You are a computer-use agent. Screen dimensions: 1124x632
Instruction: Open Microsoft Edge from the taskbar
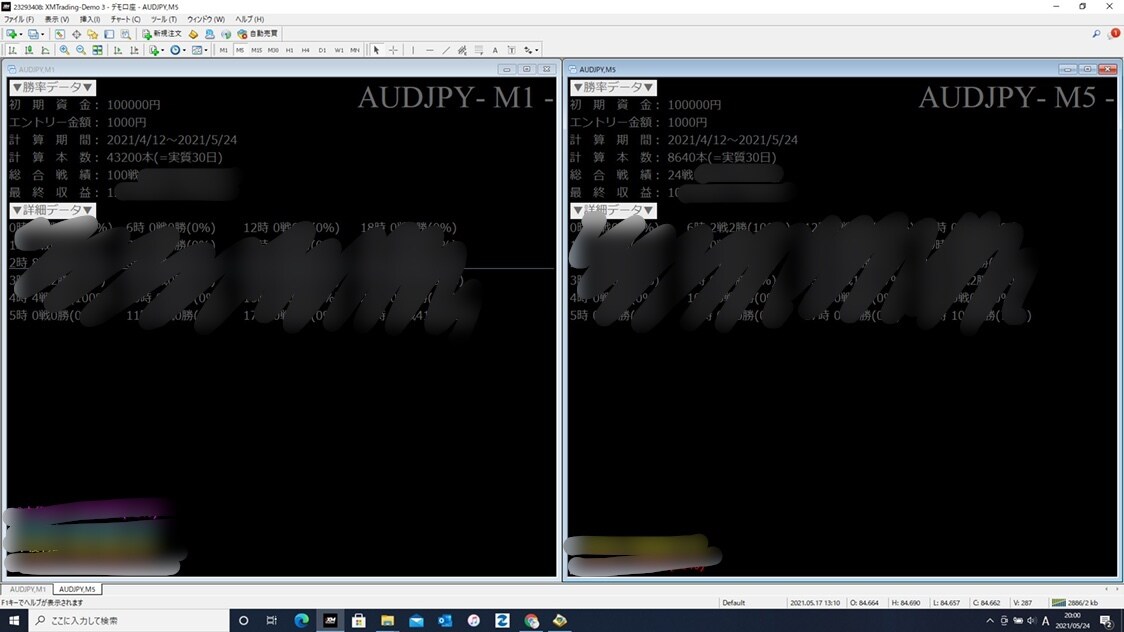tap(301, 621)
